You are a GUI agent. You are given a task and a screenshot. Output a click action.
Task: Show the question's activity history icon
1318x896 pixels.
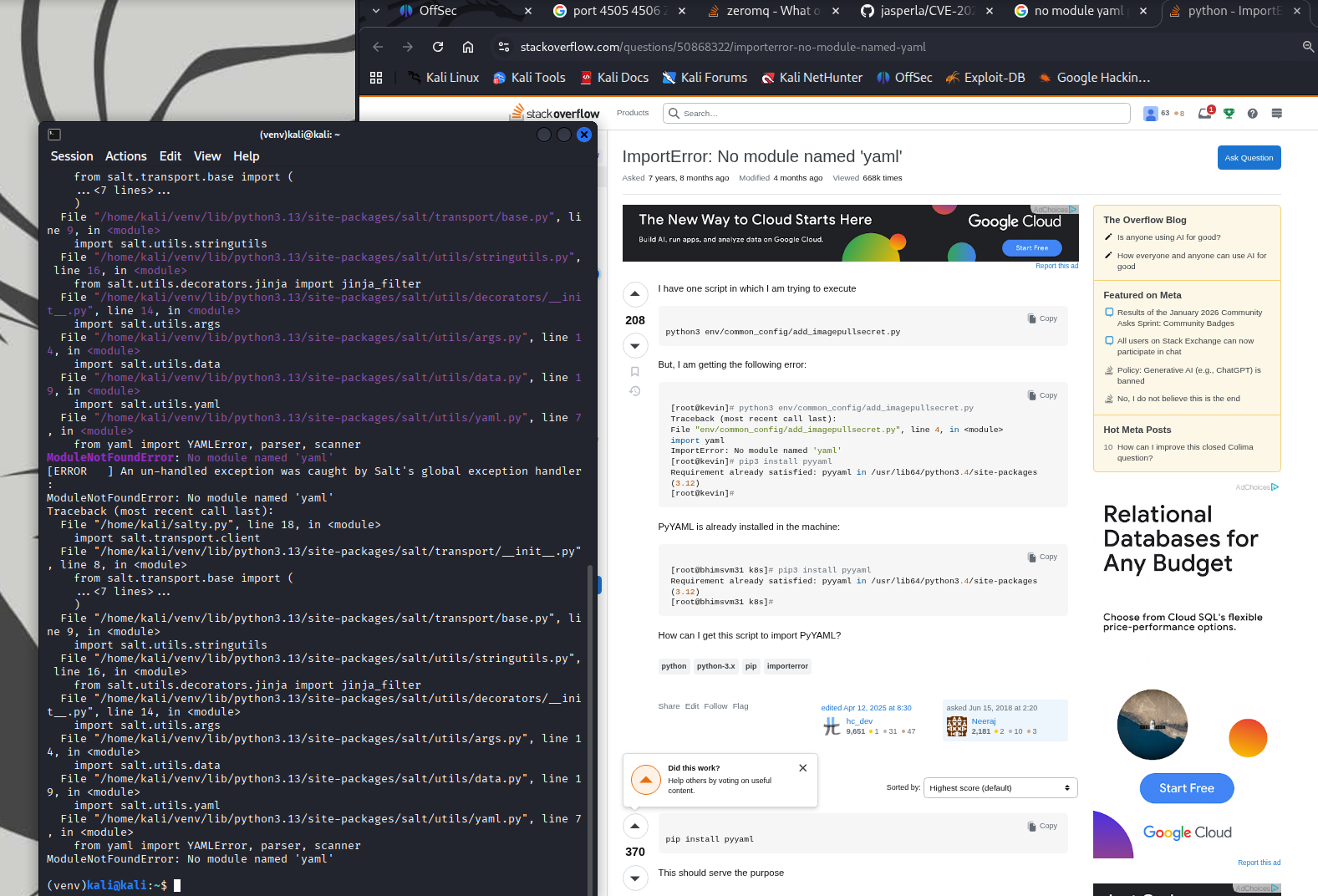click(x=635, y=391)
